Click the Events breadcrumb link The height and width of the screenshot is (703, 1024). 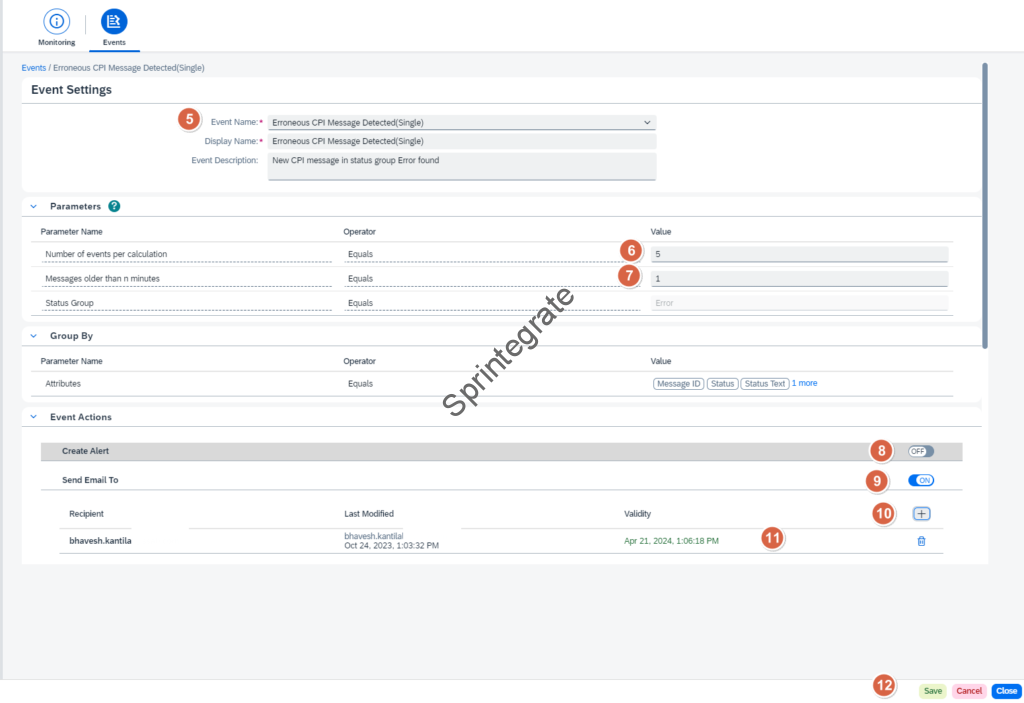click(33, 68)
